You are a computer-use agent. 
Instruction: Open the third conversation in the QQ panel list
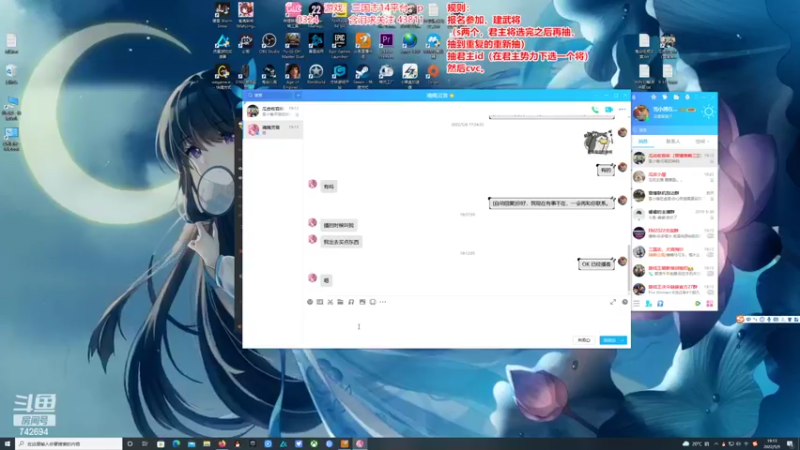pyautogui.click(x=674, y=195)
